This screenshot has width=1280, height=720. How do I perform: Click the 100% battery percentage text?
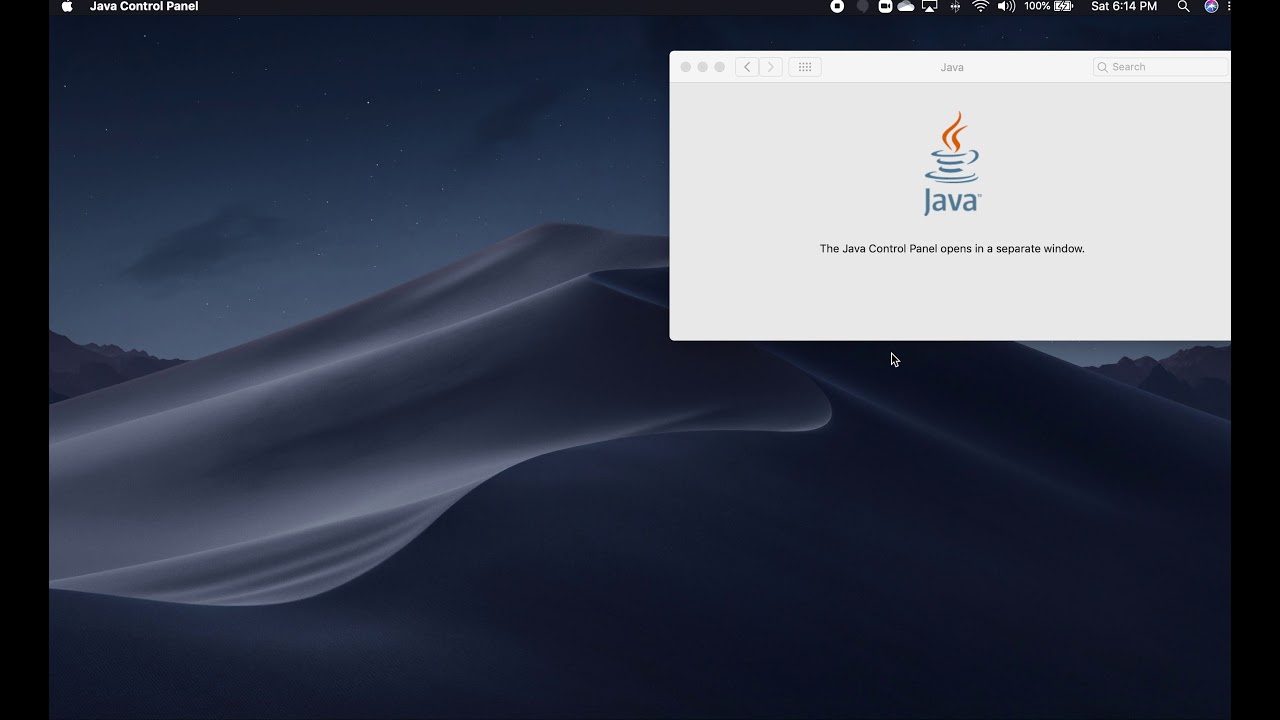coord(1037,6)
